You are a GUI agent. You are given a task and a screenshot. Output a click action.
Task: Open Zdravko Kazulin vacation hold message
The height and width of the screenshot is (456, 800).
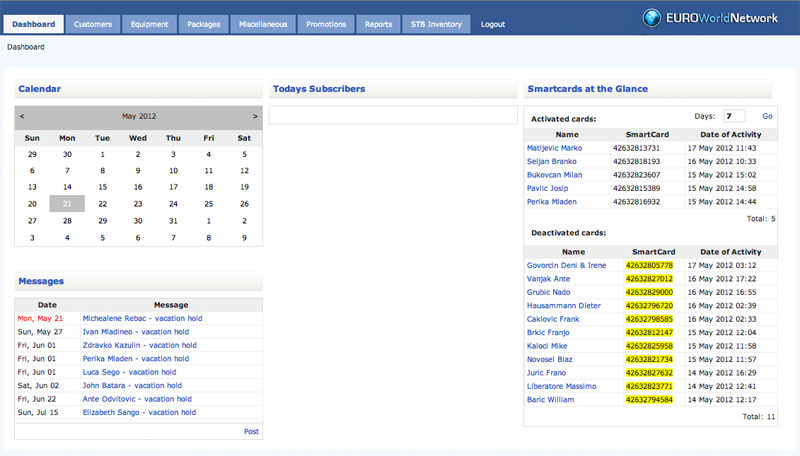139,345
